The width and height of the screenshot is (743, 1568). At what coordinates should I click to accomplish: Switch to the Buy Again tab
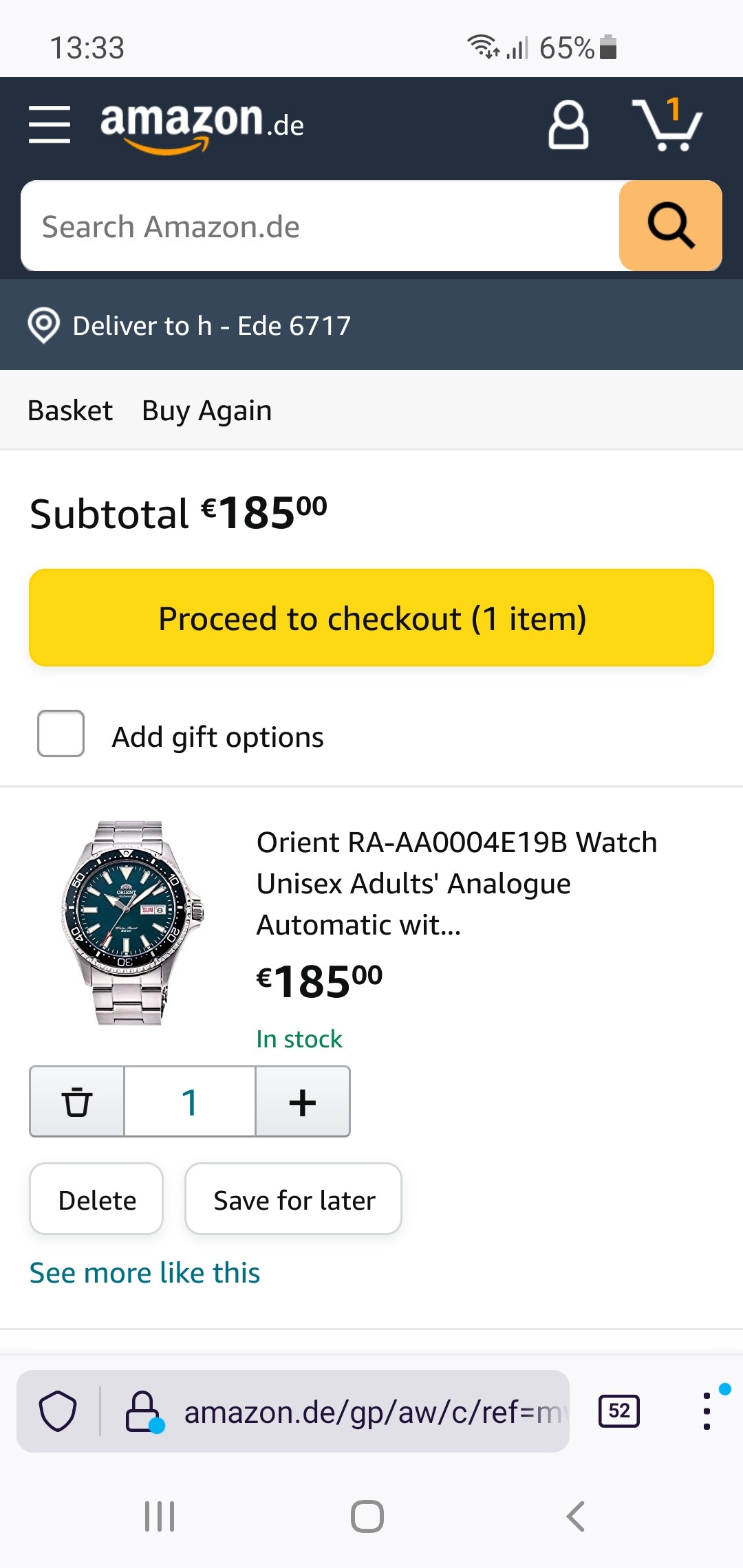[x=206, y=411]
